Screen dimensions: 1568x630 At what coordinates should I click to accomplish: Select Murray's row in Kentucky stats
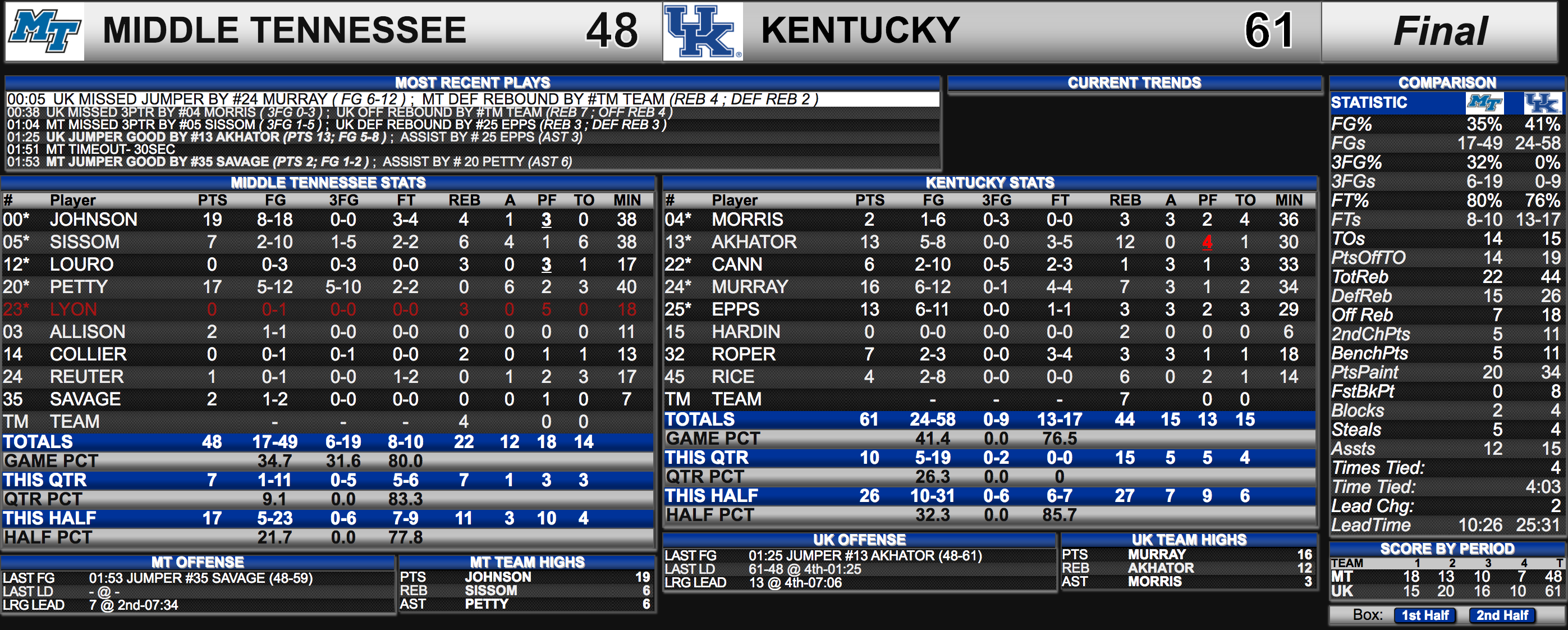(989, 287)
